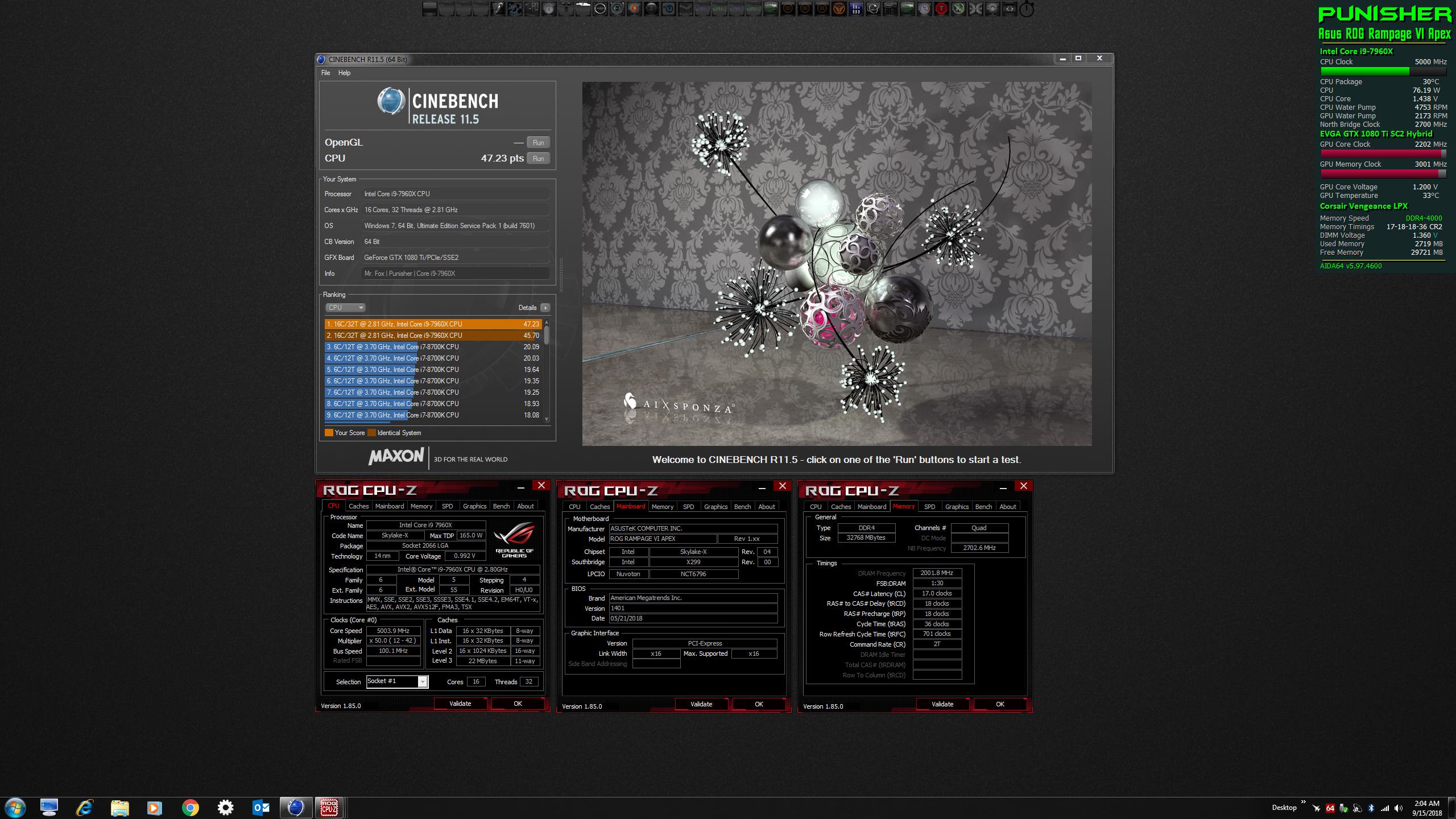Select ranking row 9 scoring 18.08
This screenshot has width=1456, height=819.
click(433, 415)
